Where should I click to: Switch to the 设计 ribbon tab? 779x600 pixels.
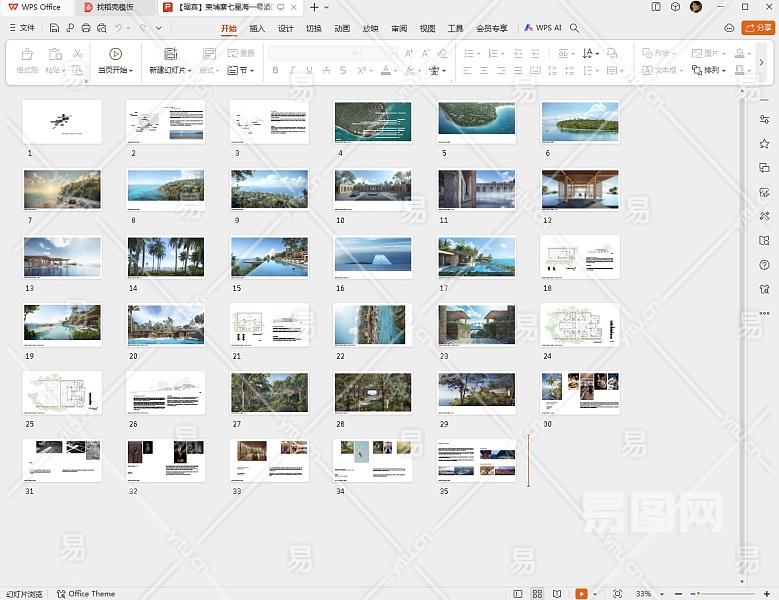click(286, 28)
